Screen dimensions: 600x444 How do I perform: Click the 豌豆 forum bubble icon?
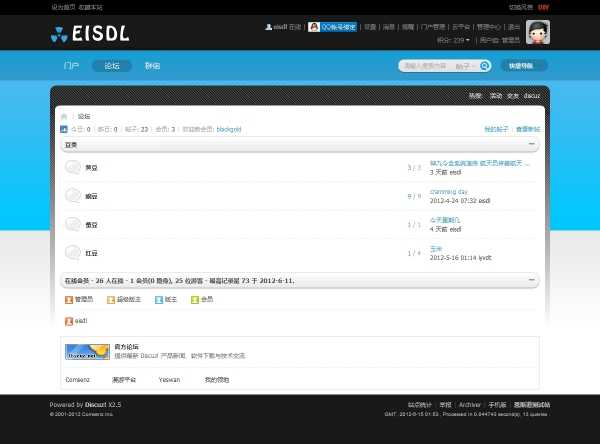pos(72,196)
